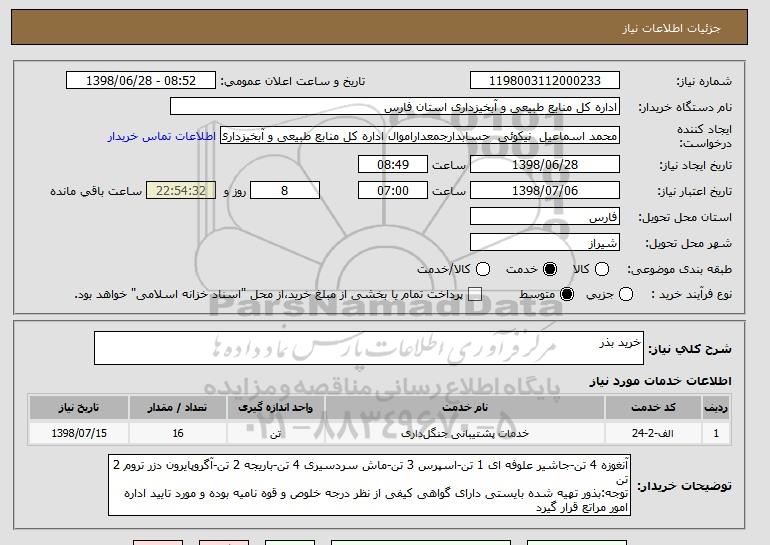This screenshot has height=545, width=770.
Task: Select the کالا/خدمت radio button
Action: tap(483, 269)
